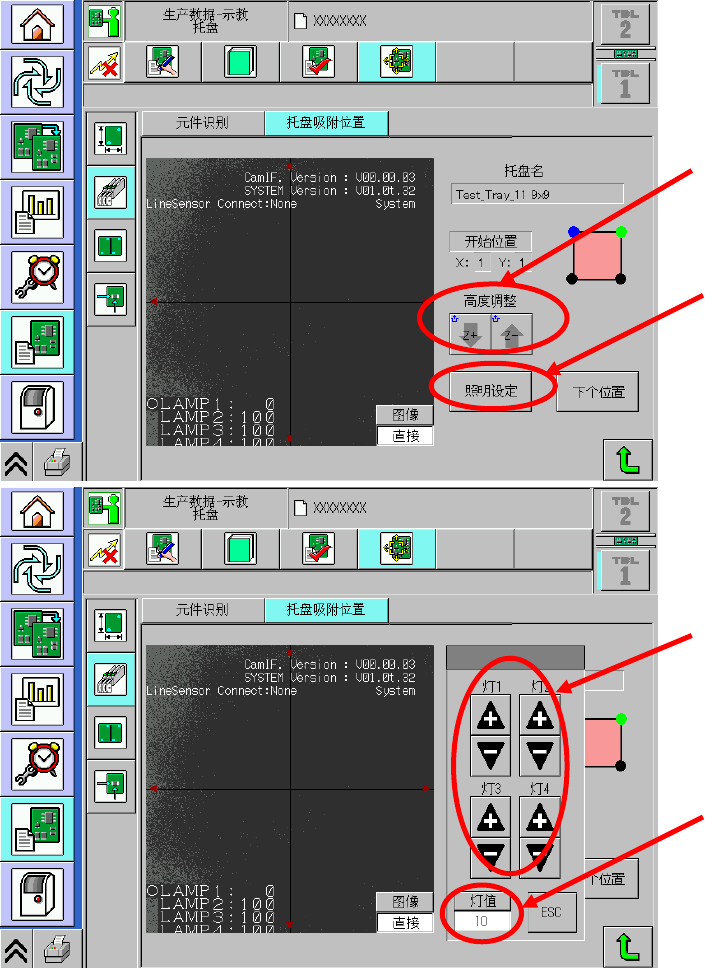This screenshot has width=705, height=968.
Task: Click the 下个位置 next position button
Action: coord(598,391)
